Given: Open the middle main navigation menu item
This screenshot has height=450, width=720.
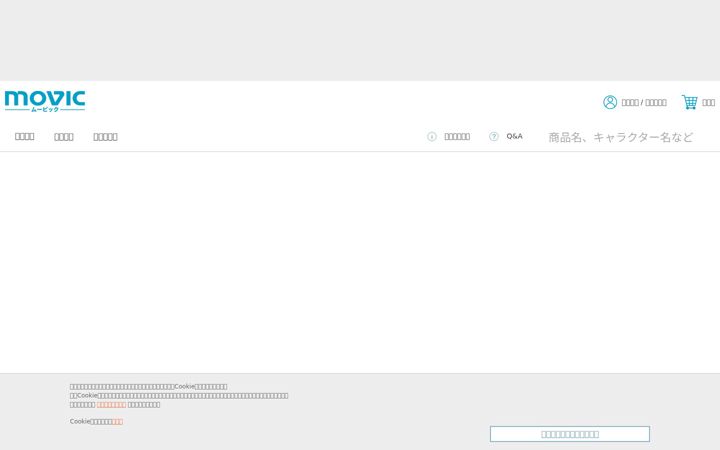Looking at the screenshot, I should click(x=64, y=137).
